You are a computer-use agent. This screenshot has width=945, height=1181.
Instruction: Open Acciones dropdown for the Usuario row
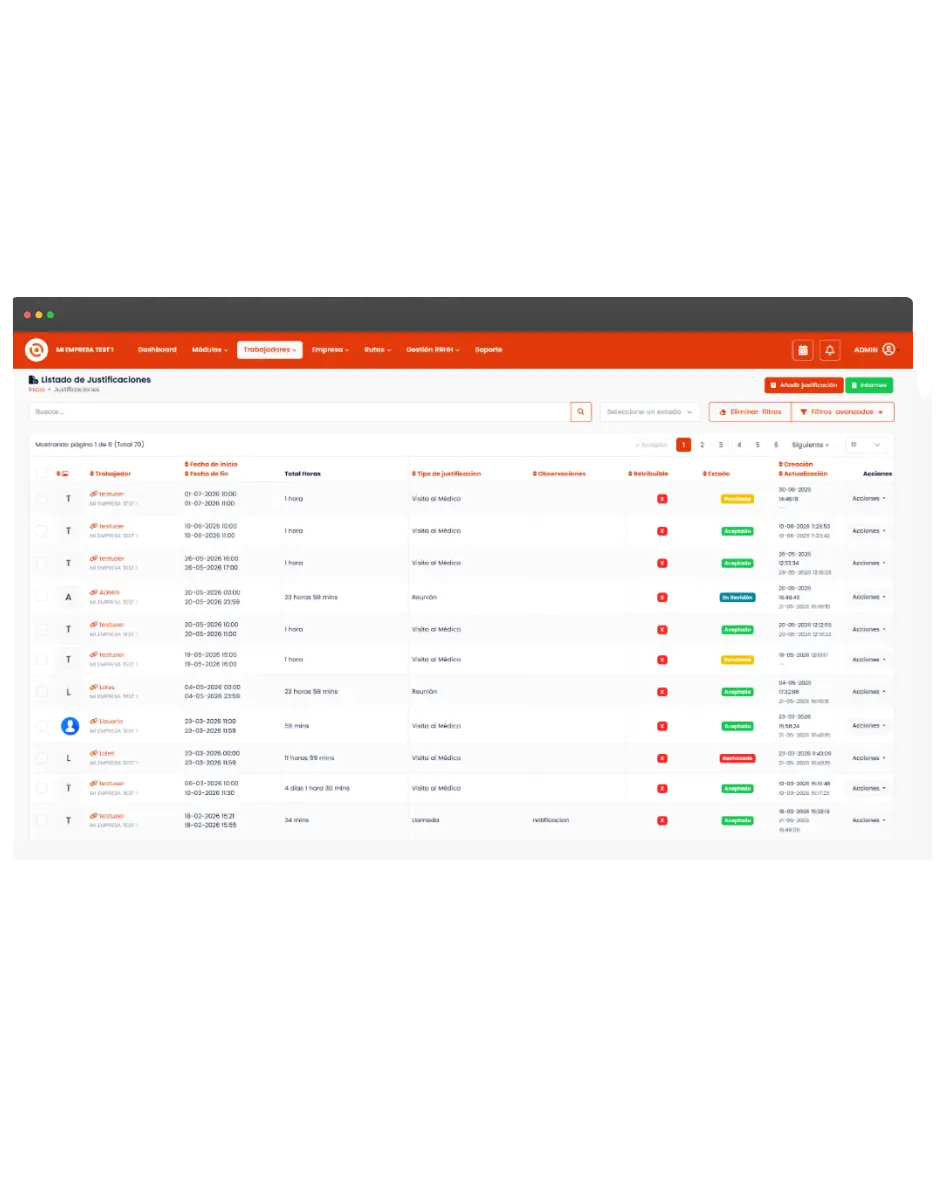pos(869,726)
